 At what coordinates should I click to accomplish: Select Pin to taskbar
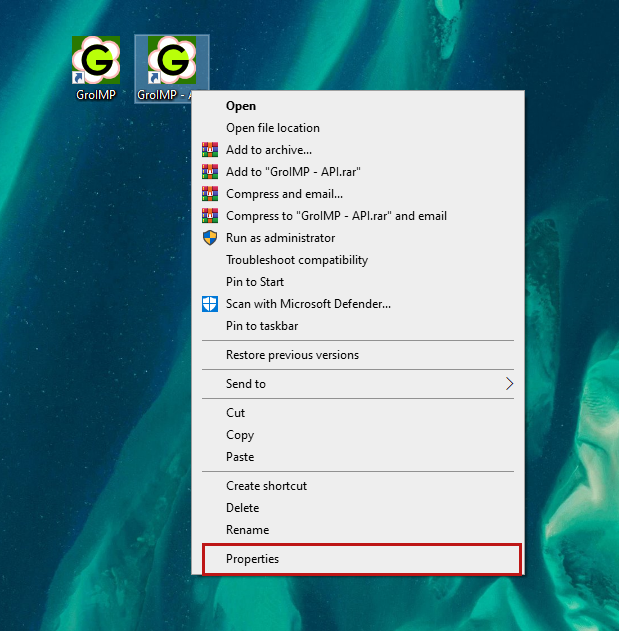[x=262, y=326]
